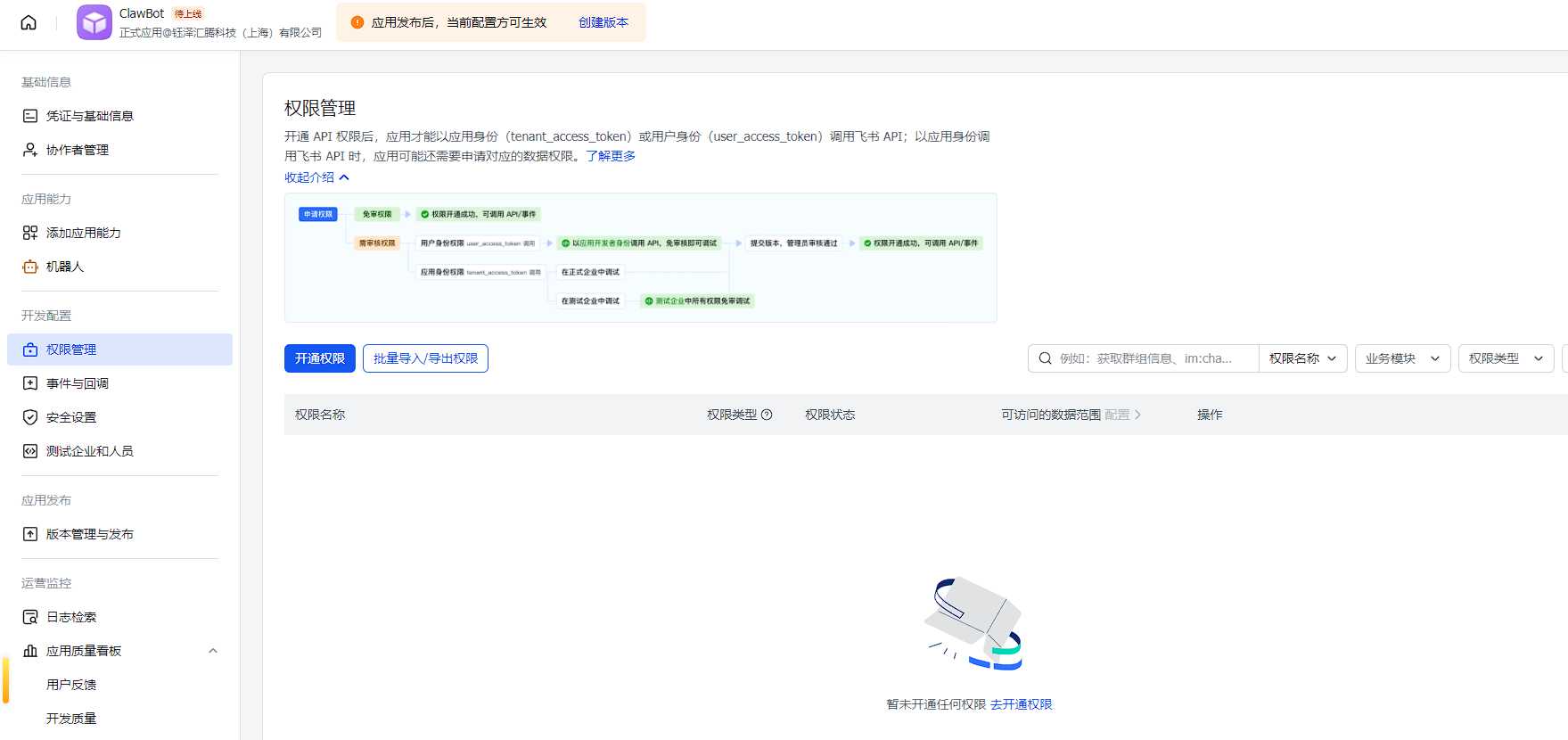
Task: Go to 版本管理与发布 menu item
Action: click(x=90, y=534)
